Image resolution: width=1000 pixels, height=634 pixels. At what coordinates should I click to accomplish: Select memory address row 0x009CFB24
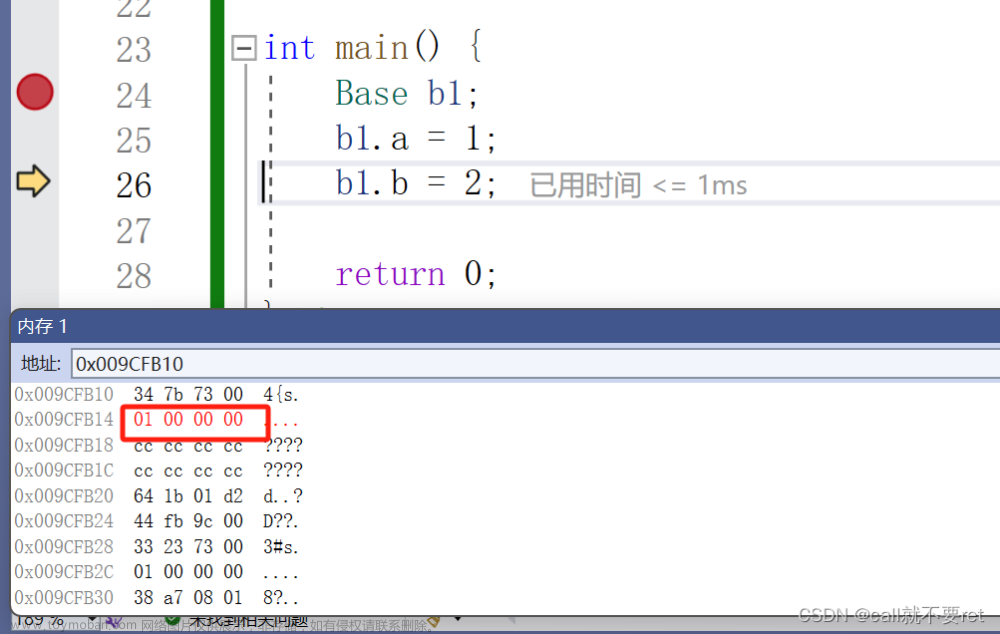click(x=64, y=522)
